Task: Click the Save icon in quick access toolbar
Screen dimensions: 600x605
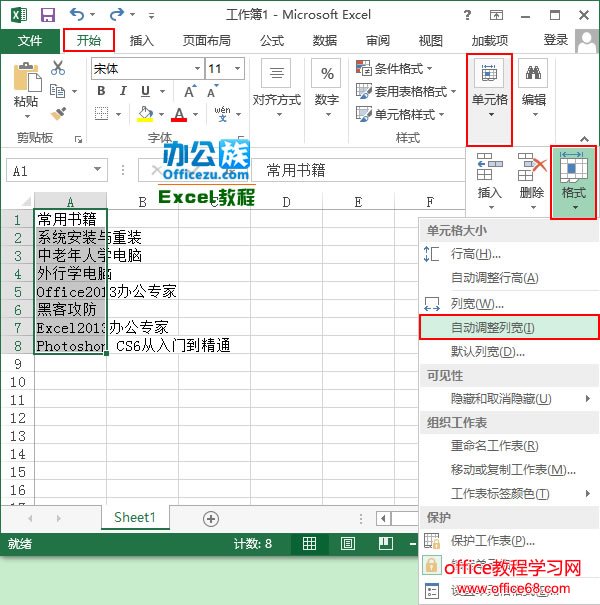Action: (x=48, y=15)
